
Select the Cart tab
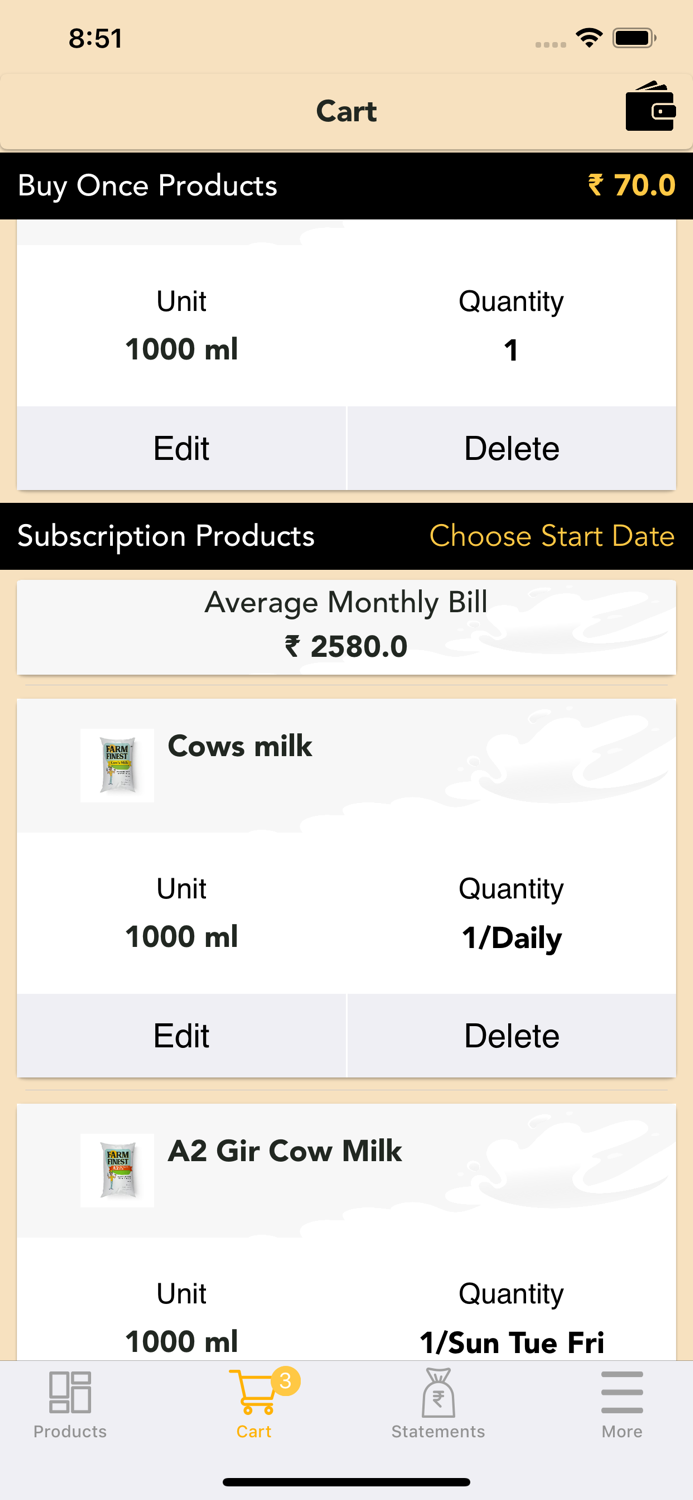click(x=254, y=1403)
